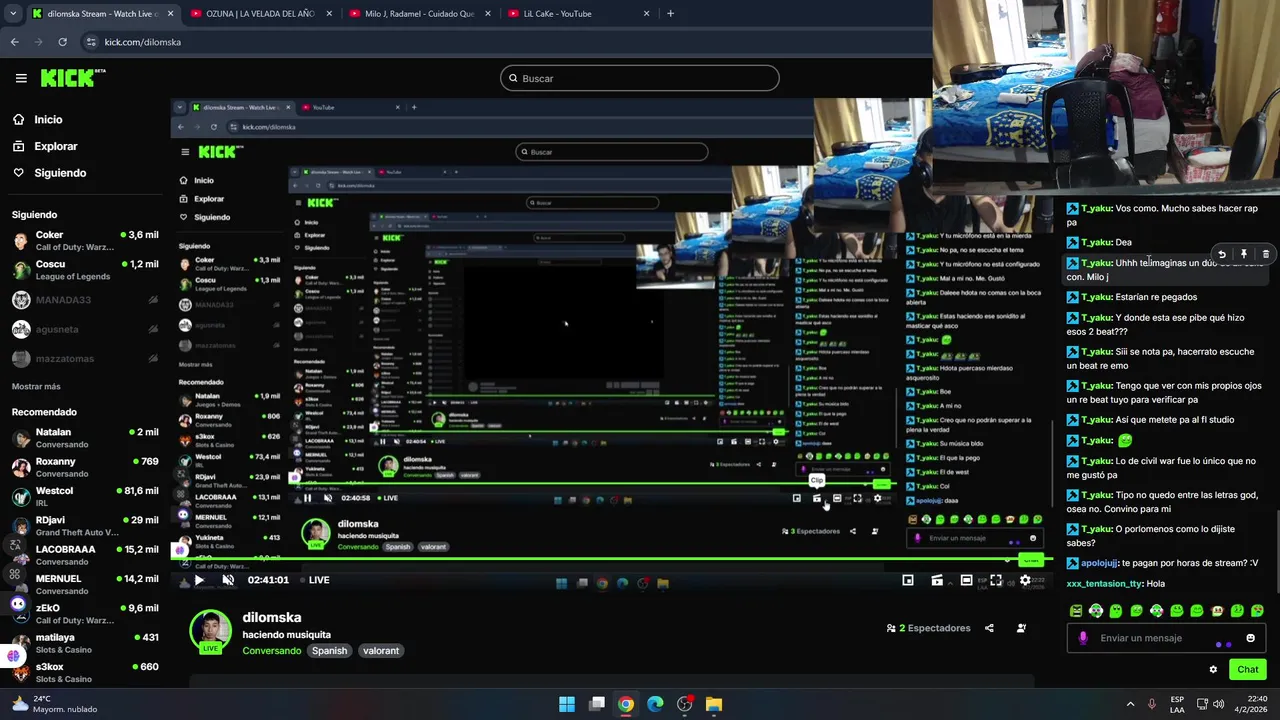Select the Spanish language tag
This screenshot has width=1280, height=720.
[329, 651]
